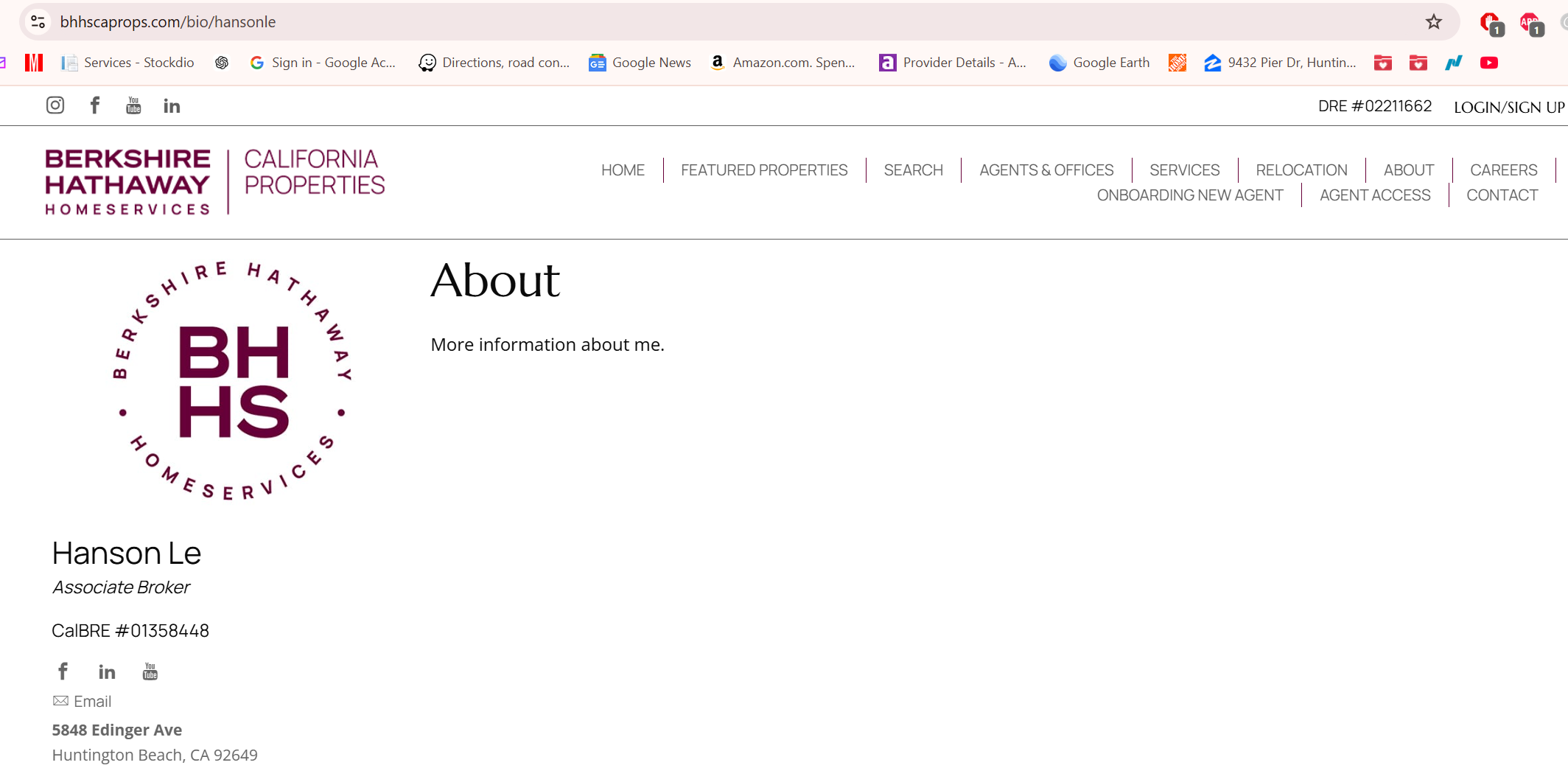1568x782 pixels.
Task: Open the FEATURED PROPERTIES menu item
Action: [763, 170]
